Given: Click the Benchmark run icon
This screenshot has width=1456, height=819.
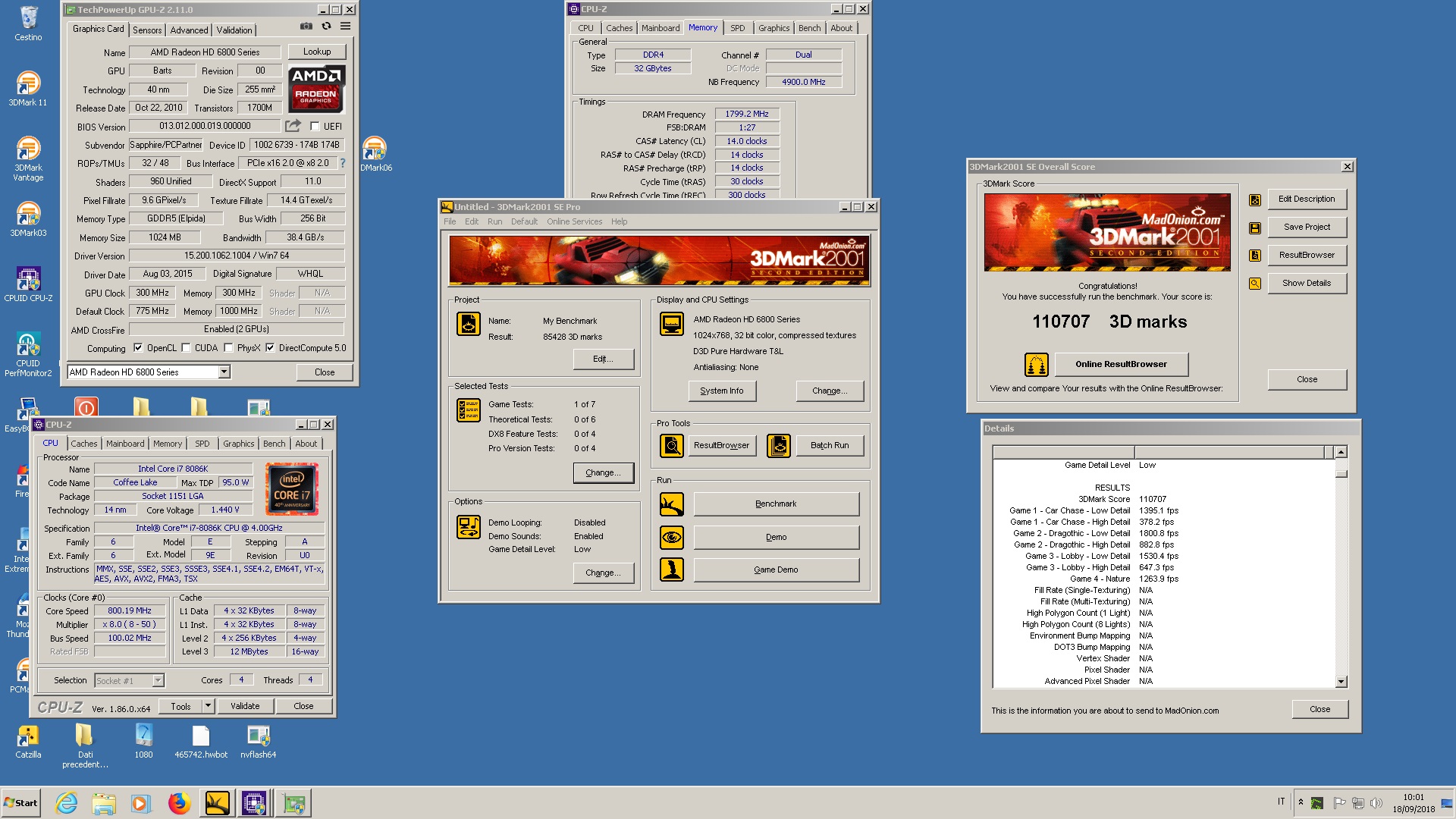Looking at the screenshot, I should coord(672,504).
